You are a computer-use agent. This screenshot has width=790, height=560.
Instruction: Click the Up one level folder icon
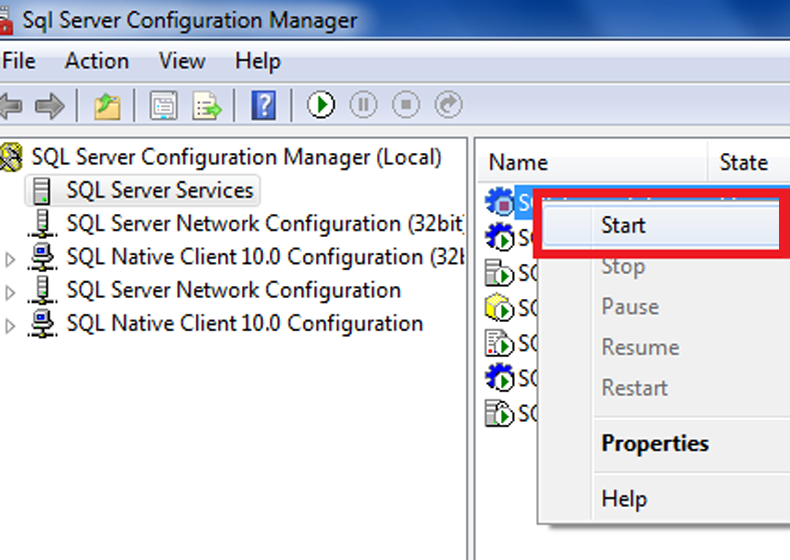107,105
